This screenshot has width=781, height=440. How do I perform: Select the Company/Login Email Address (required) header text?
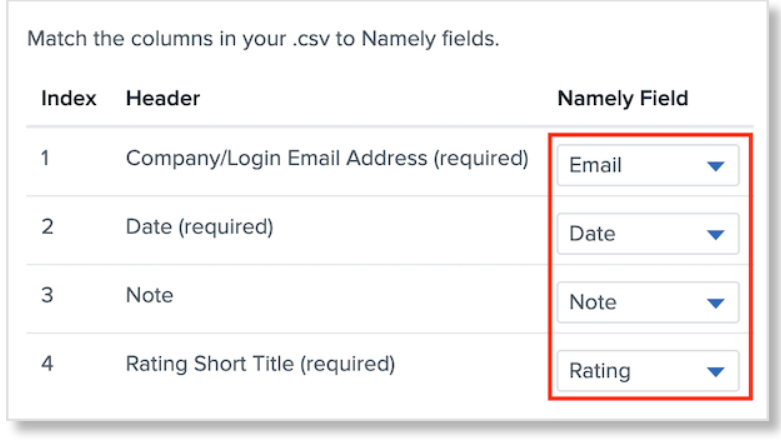(x=327, y=158)
